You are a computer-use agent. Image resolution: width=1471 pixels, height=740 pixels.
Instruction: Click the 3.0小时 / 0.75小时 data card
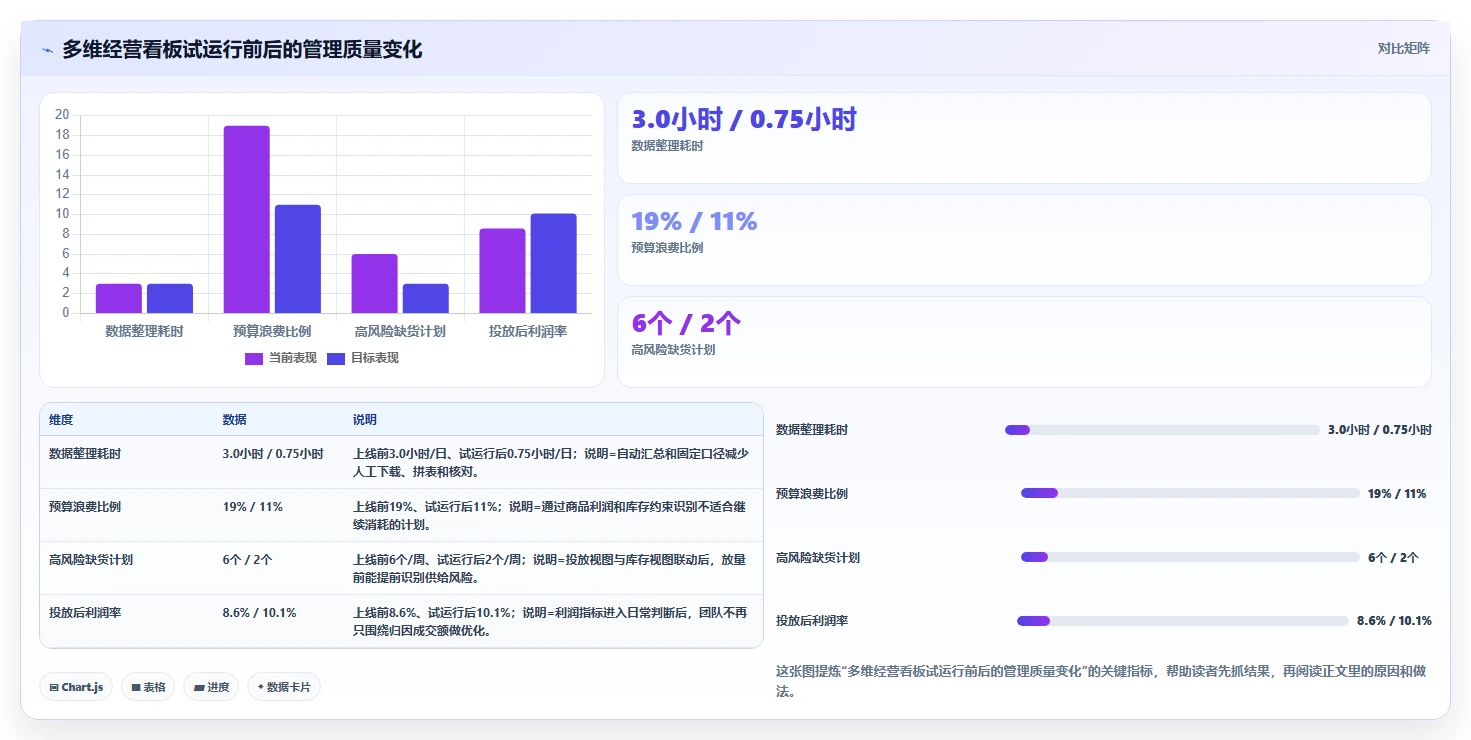(1024, 138)
